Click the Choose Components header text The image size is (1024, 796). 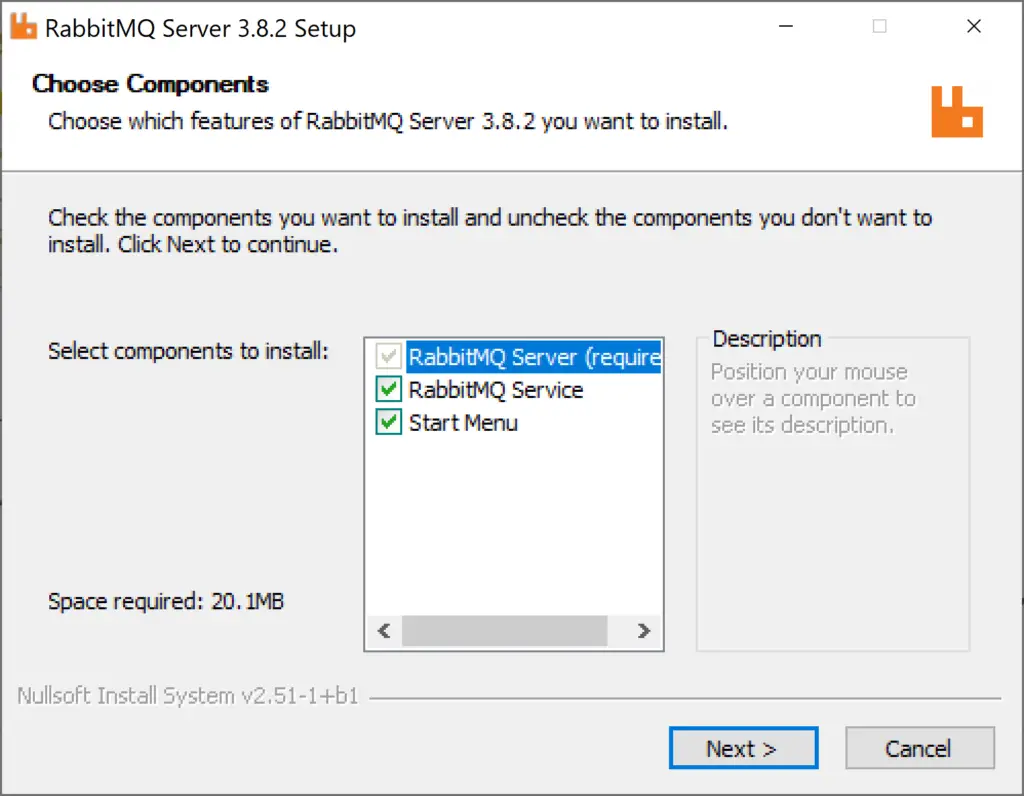tap(149, 84)
